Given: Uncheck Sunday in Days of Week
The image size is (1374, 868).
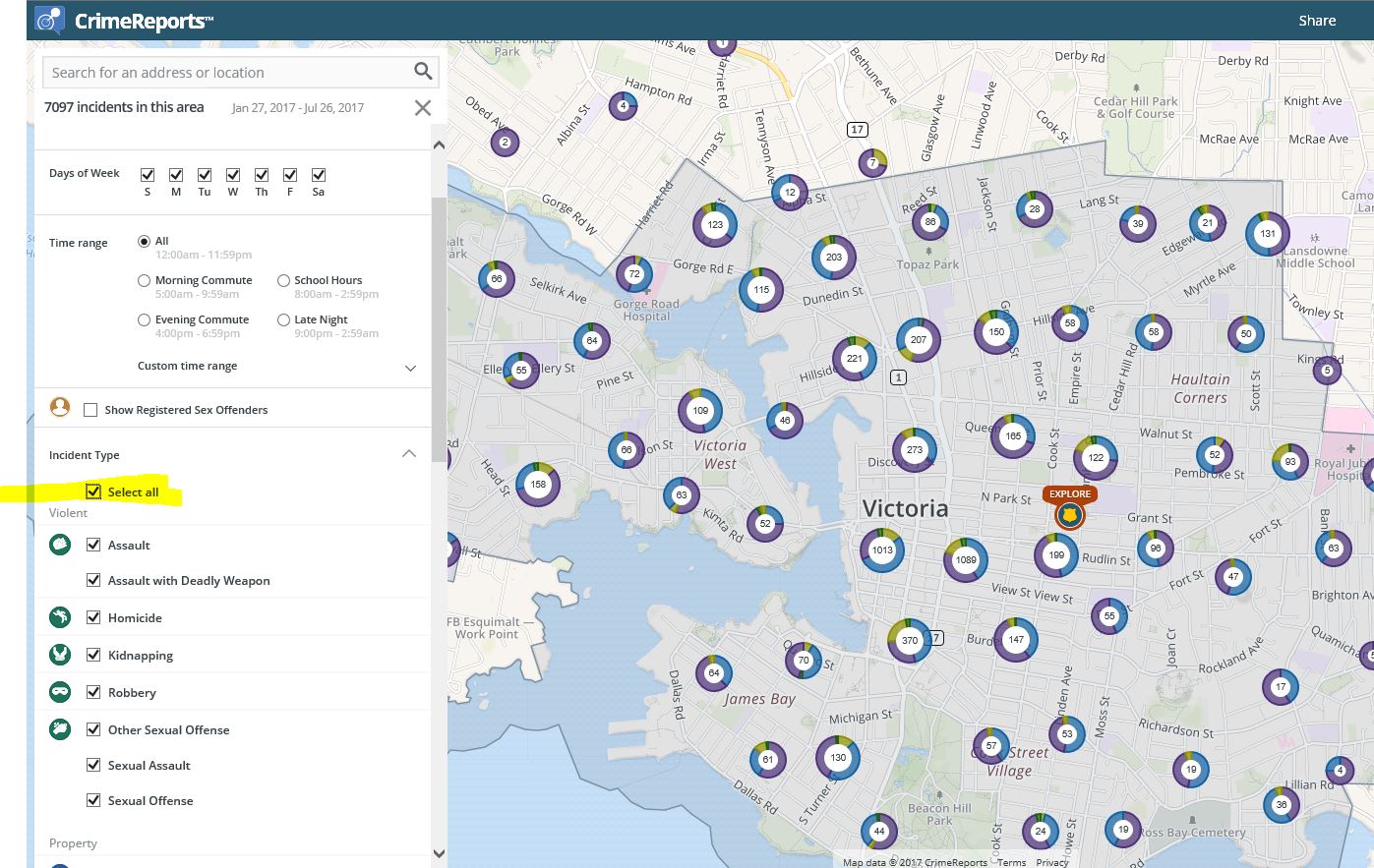Looking at the screenshot, I should tap(148, 175).
